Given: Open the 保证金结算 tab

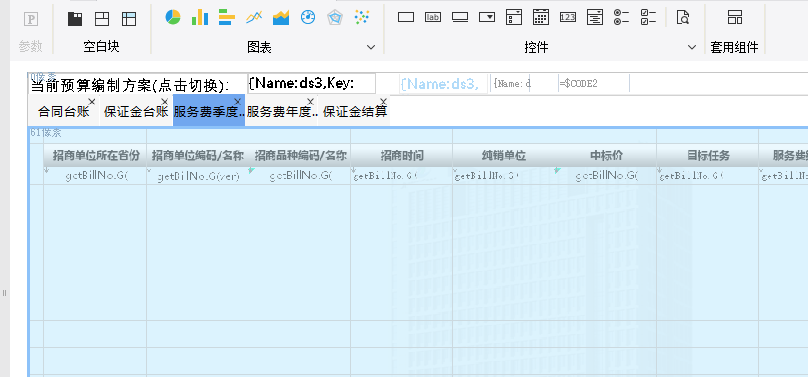Looking at the screenshot, I should (355, 111).
